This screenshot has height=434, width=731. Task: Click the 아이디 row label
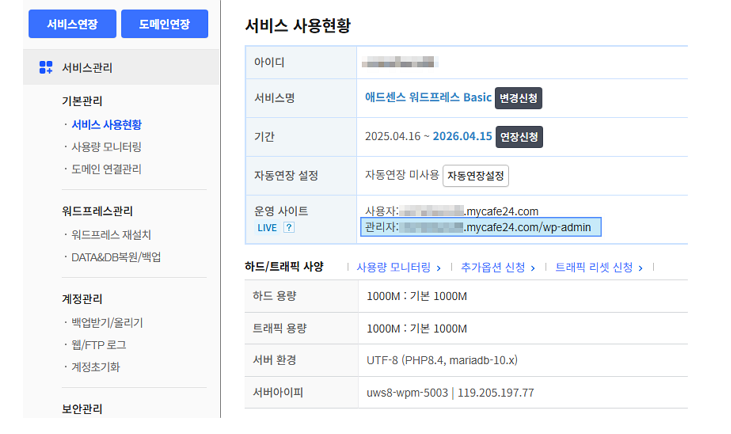coord(269,62)
